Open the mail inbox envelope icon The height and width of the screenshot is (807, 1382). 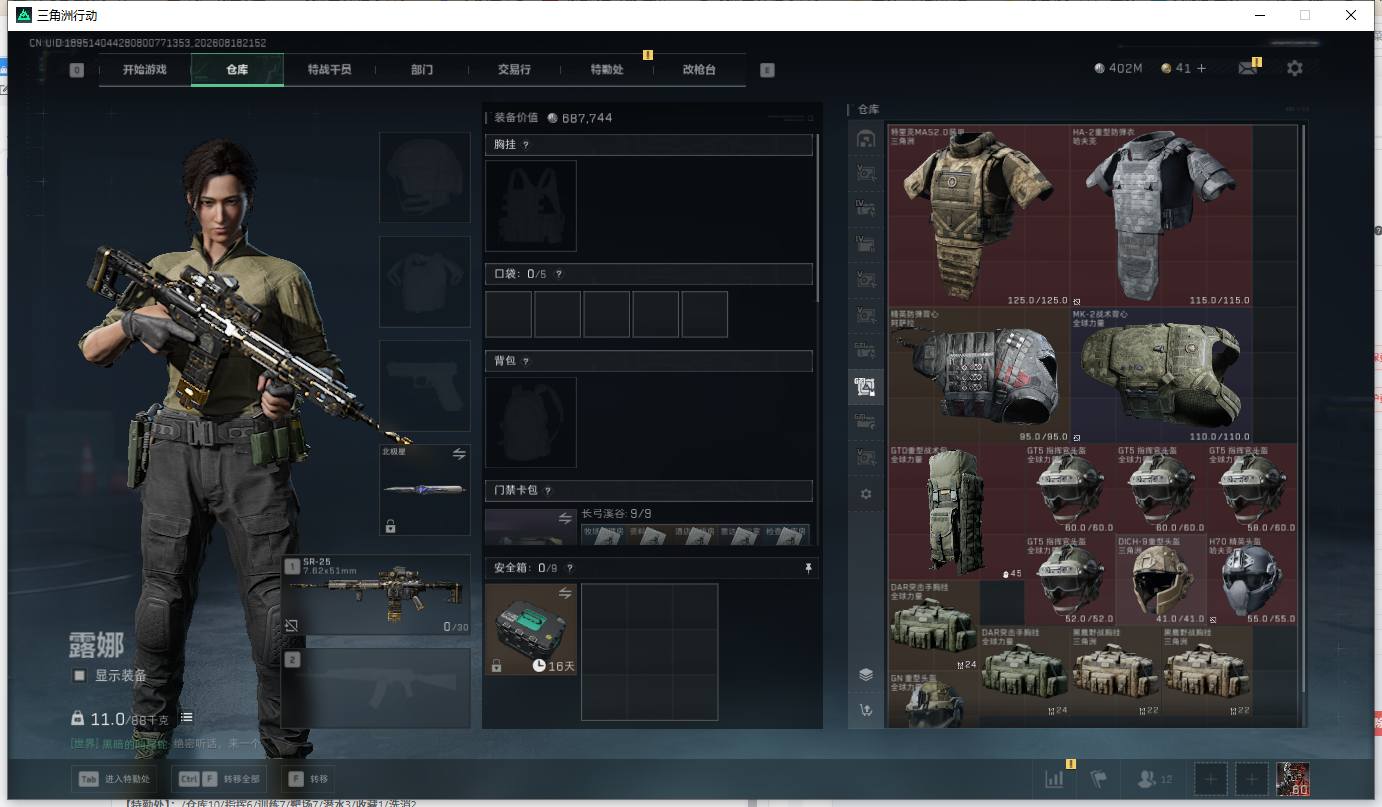pyautogui.click(x=1247, y=68)
